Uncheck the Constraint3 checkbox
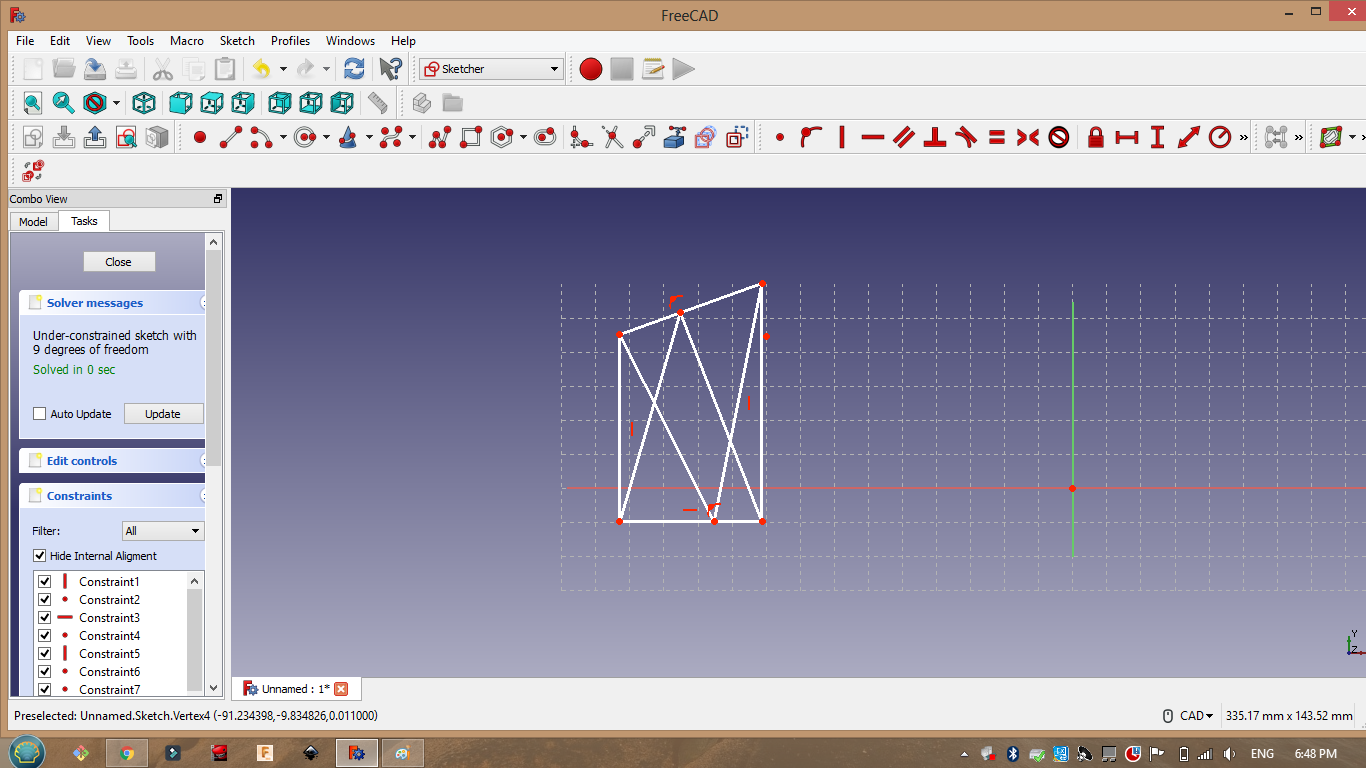 pos(44,618)
